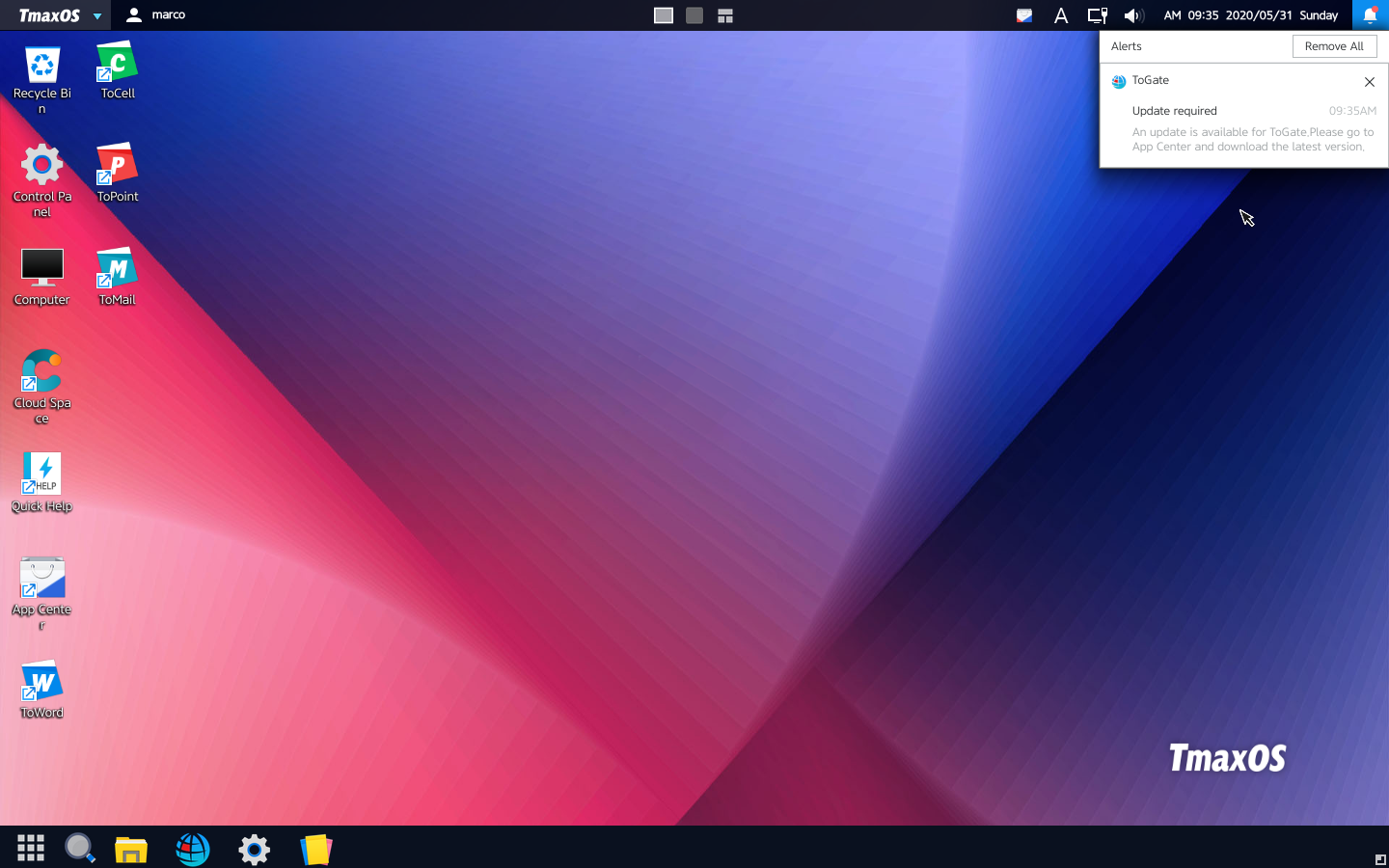
Task: Switch to the second workspace square
Action: coord(694,15)
